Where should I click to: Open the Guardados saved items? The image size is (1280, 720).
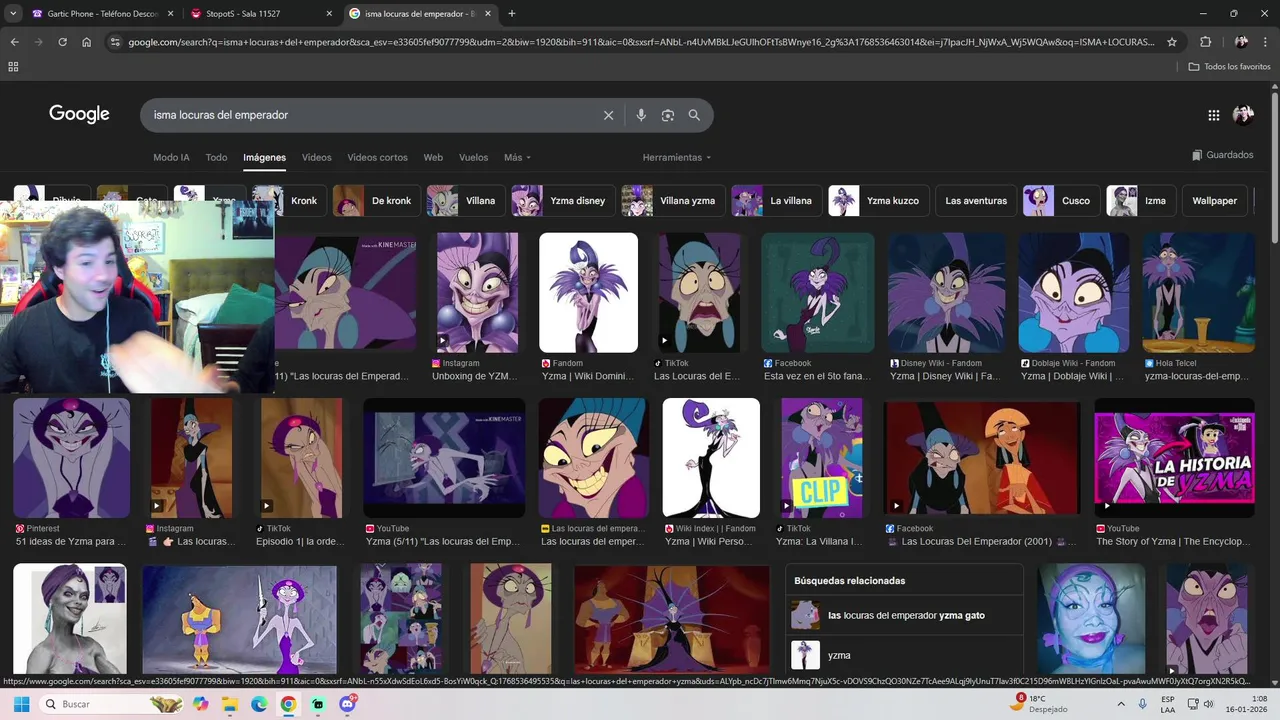pos(1222,155)
